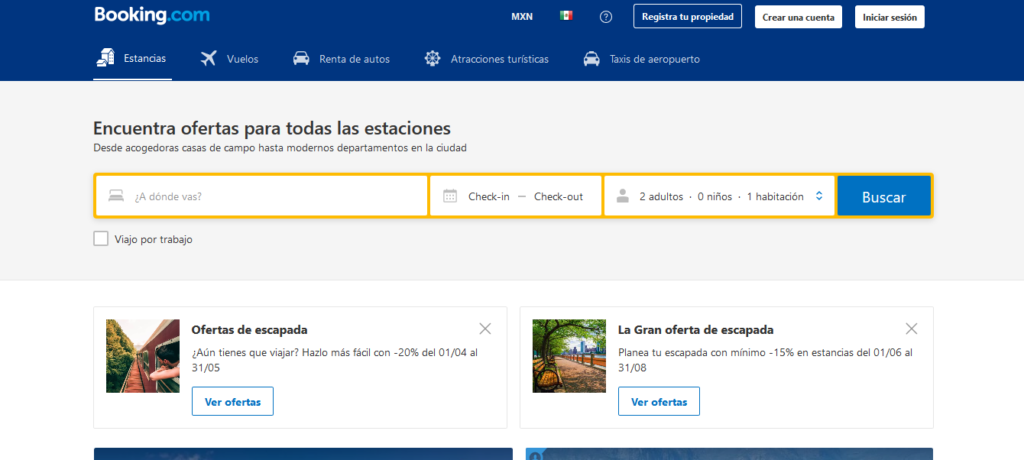Open the Vuelos tab
The image size is (1024, 460).
point(229,59)
